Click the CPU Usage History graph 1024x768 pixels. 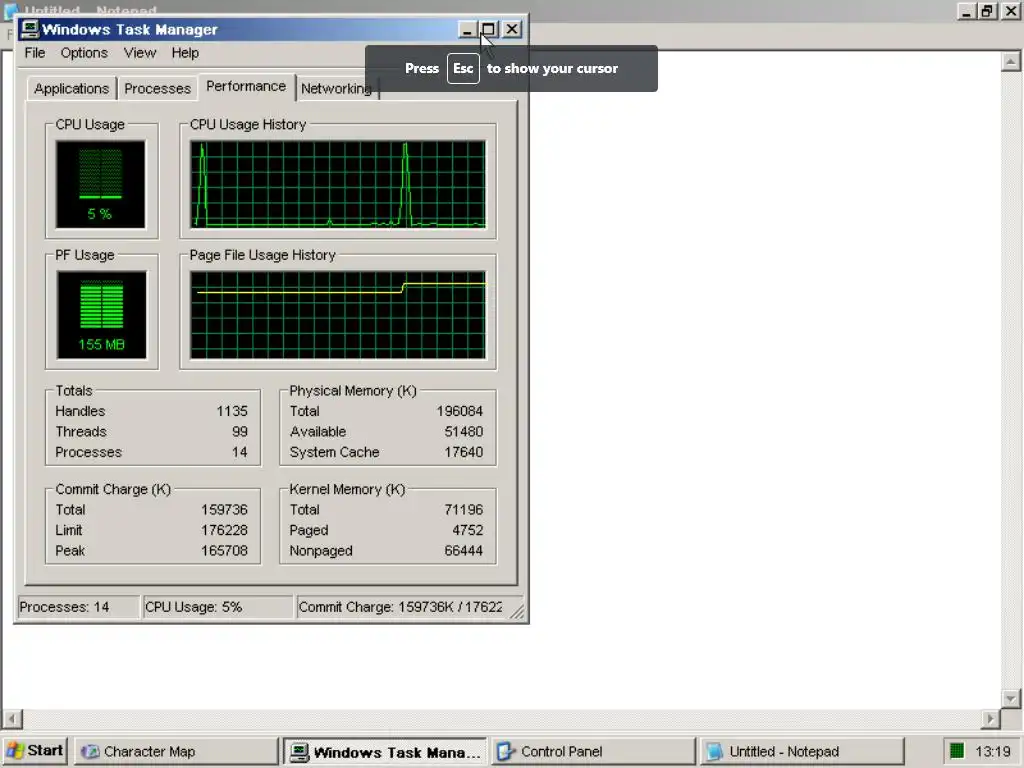tap(338, 184)
